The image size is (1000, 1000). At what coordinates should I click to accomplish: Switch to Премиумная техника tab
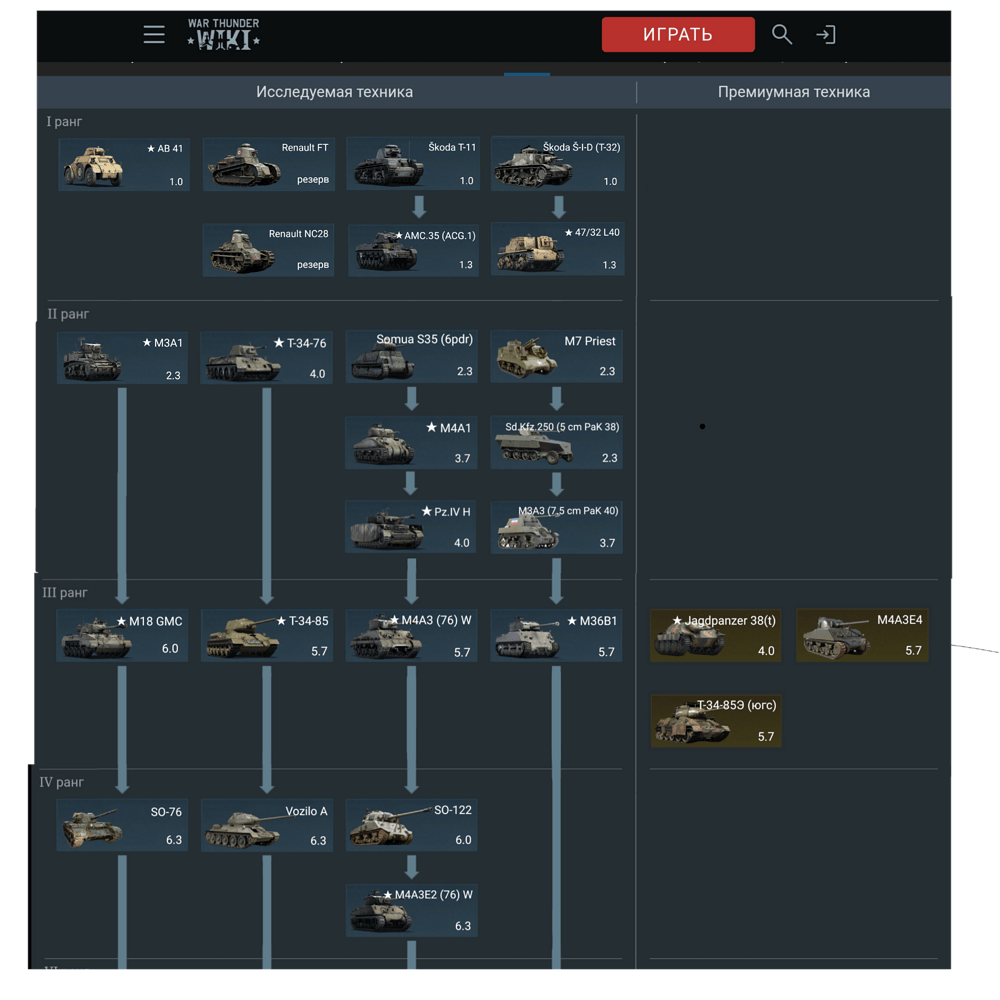[793, 92]
